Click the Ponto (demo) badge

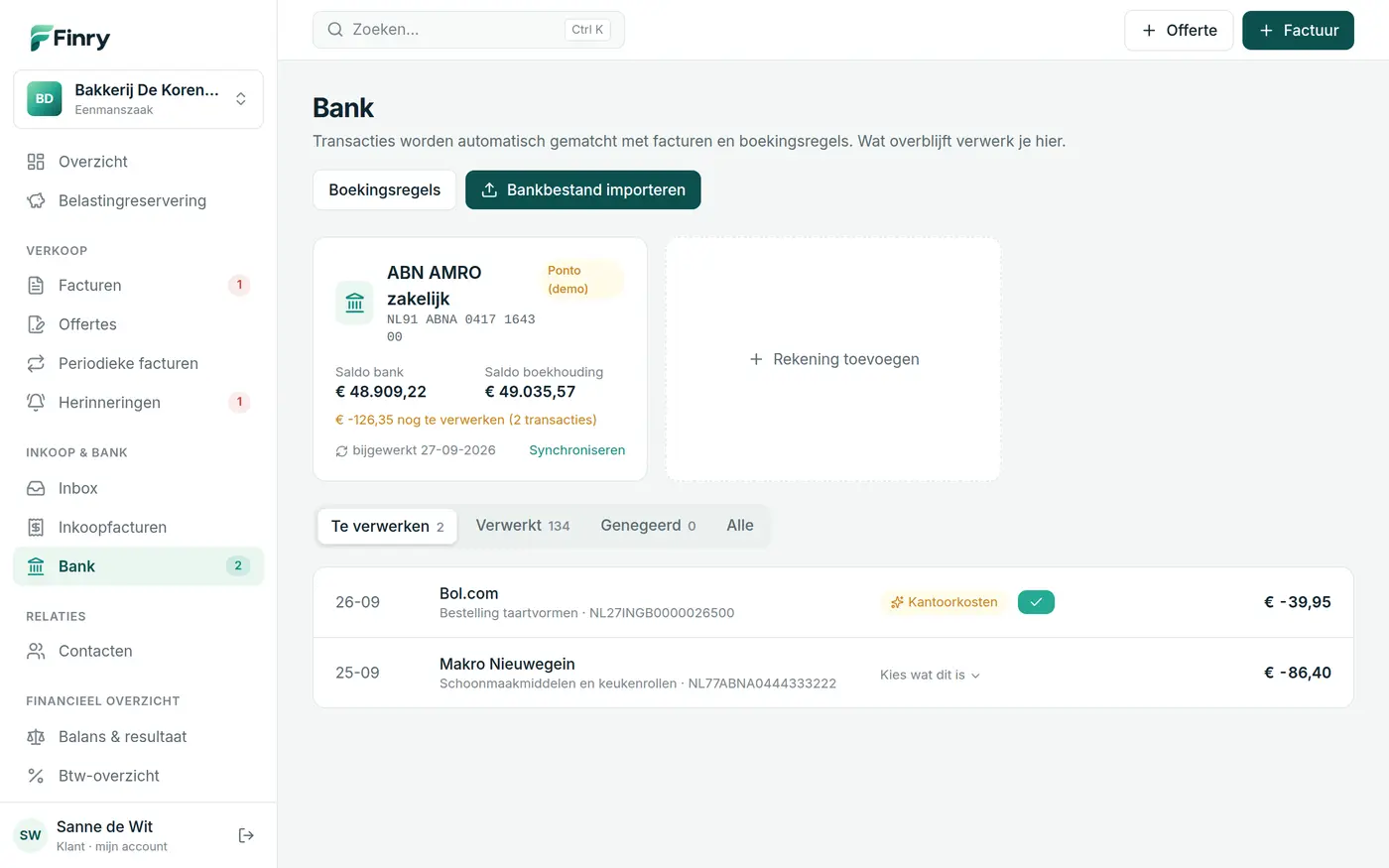(582, 280)
